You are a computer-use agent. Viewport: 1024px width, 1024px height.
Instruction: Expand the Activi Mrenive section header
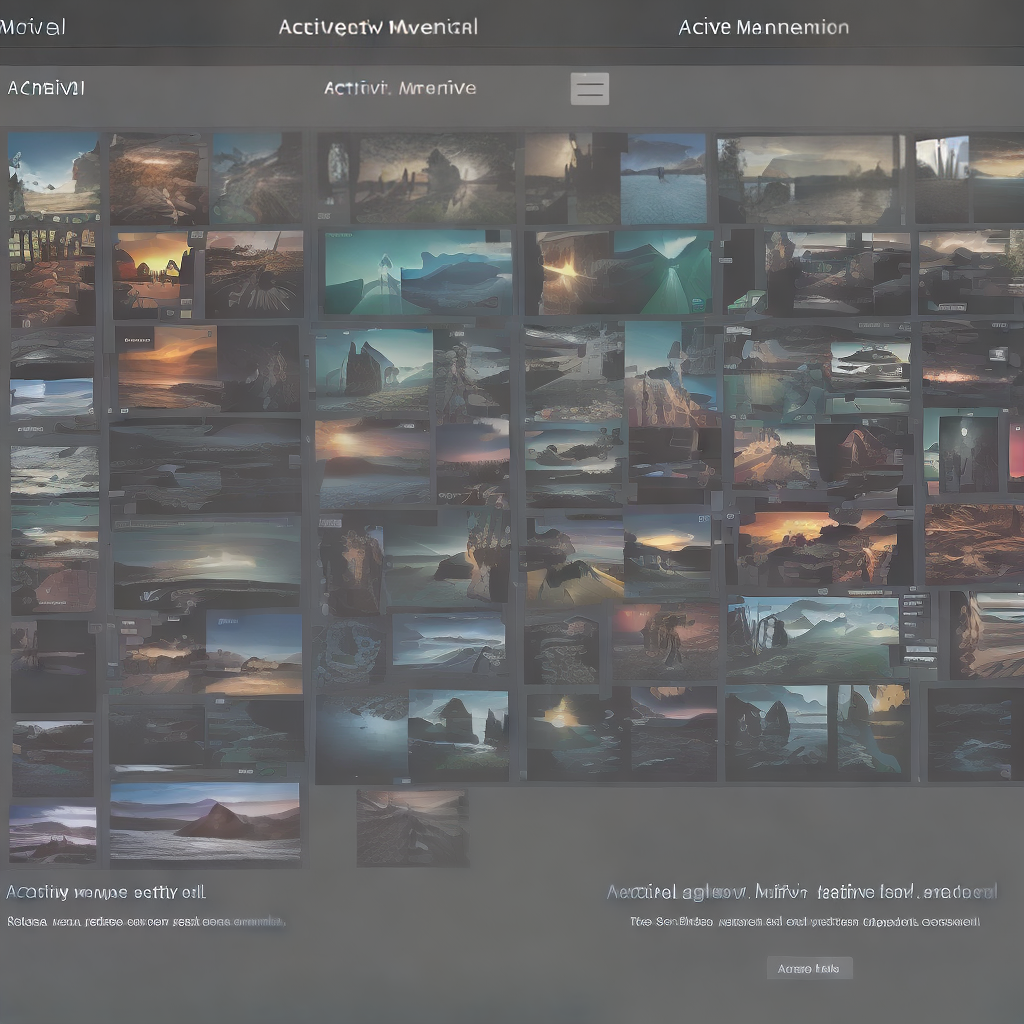[x=399, y=88]
